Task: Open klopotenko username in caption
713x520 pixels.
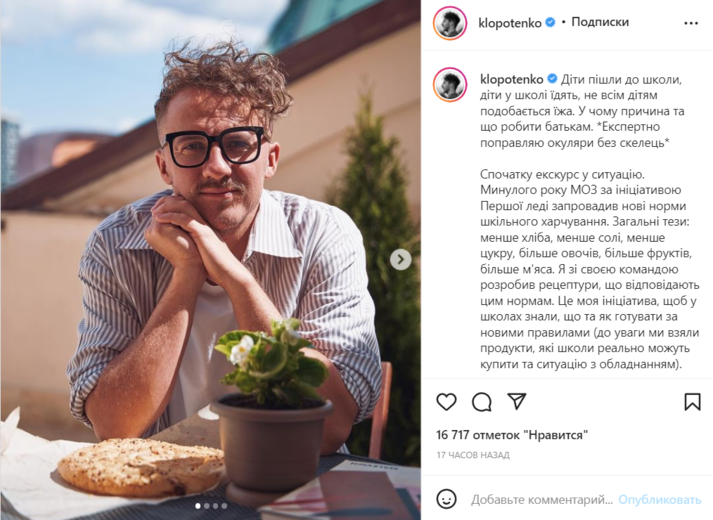Action: 512,80
